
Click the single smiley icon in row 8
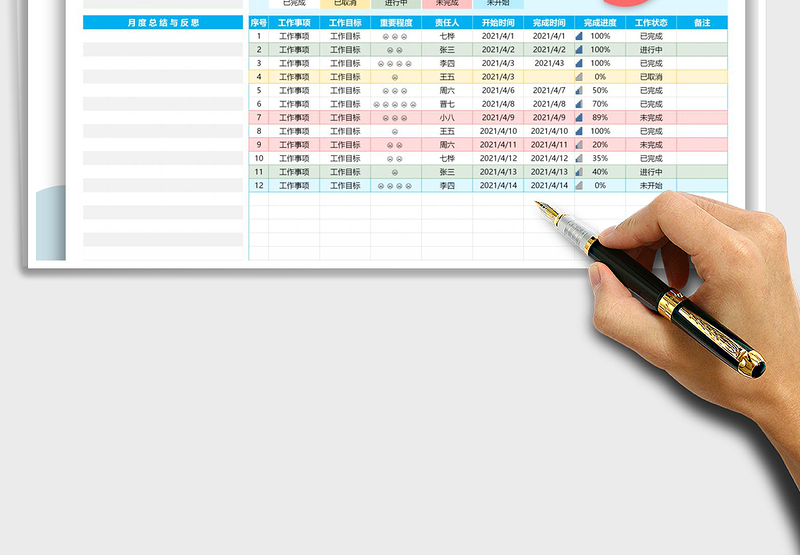[395, 131]
